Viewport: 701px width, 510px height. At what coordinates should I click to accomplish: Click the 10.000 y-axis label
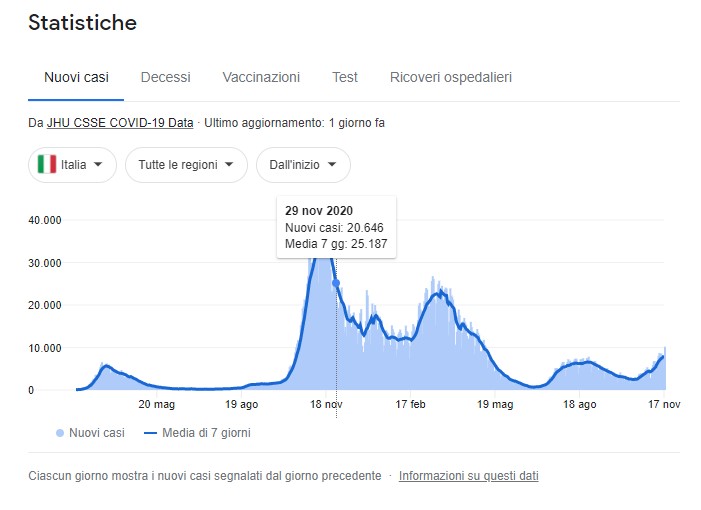point(45,348)
